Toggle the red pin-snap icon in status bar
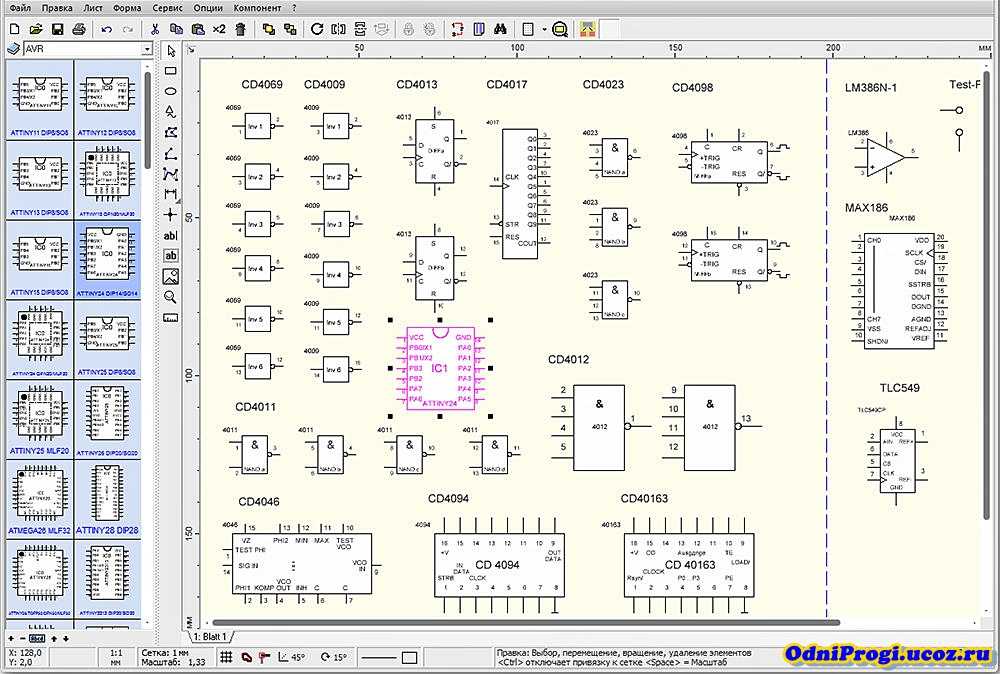The height and width of the screenshot is (674, 1000). (265, 657)
